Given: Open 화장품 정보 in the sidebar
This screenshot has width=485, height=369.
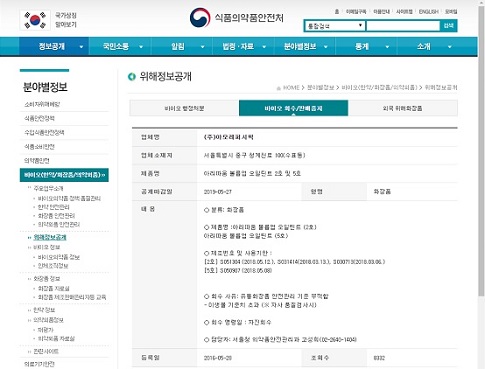Looking at the screenshot, I should 47,279.
